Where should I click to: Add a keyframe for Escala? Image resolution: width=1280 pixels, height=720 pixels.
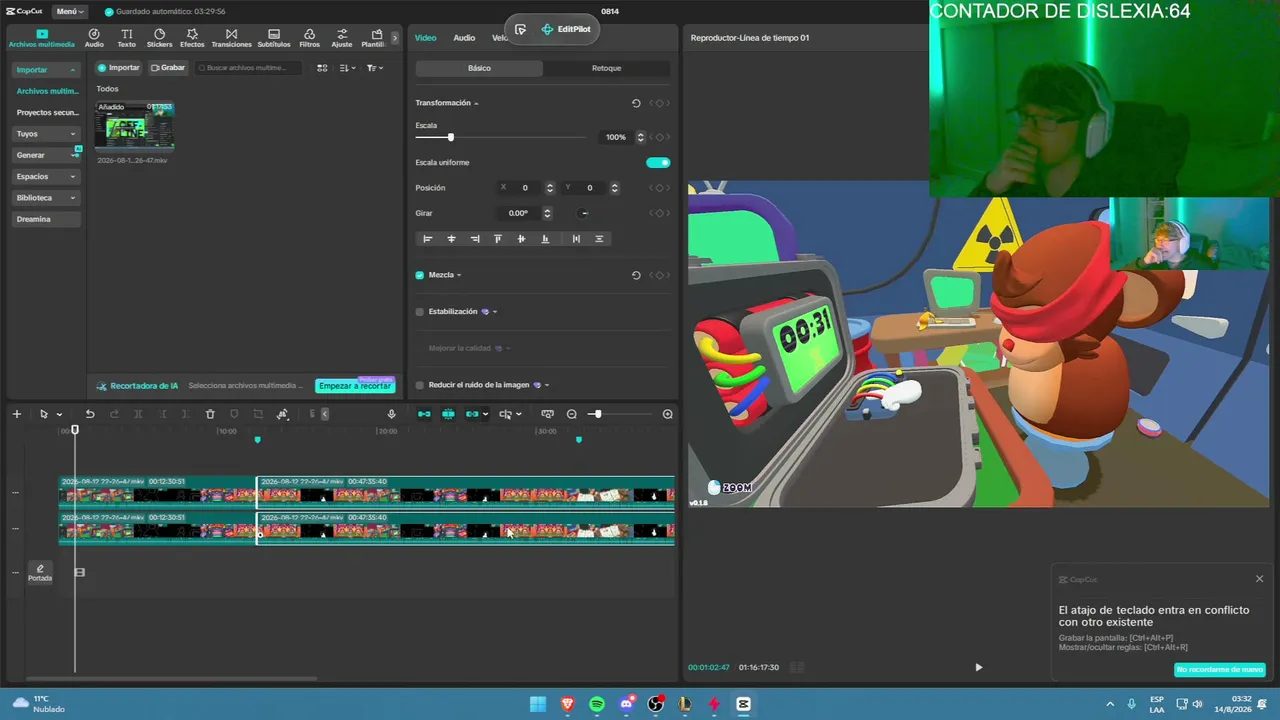[659, 137]
